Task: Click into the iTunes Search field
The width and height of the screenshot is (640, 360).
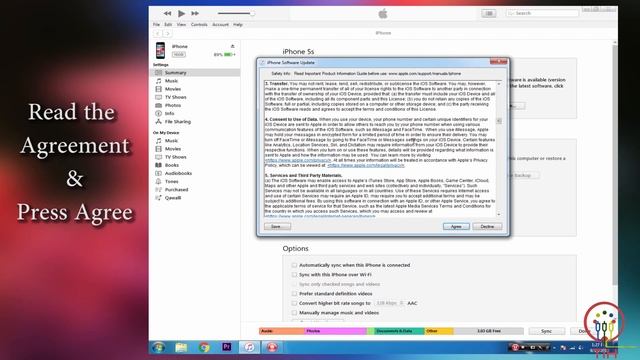Action: pyautogui.click(x=542, y=13)
